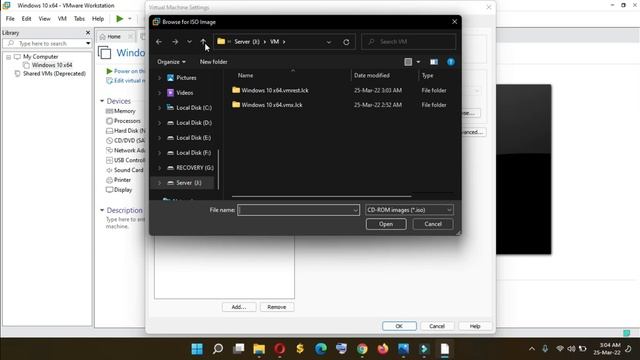Select RECOVERY (G:) drive
Viewport: 640px width, 360px height.
pos(195,168)
